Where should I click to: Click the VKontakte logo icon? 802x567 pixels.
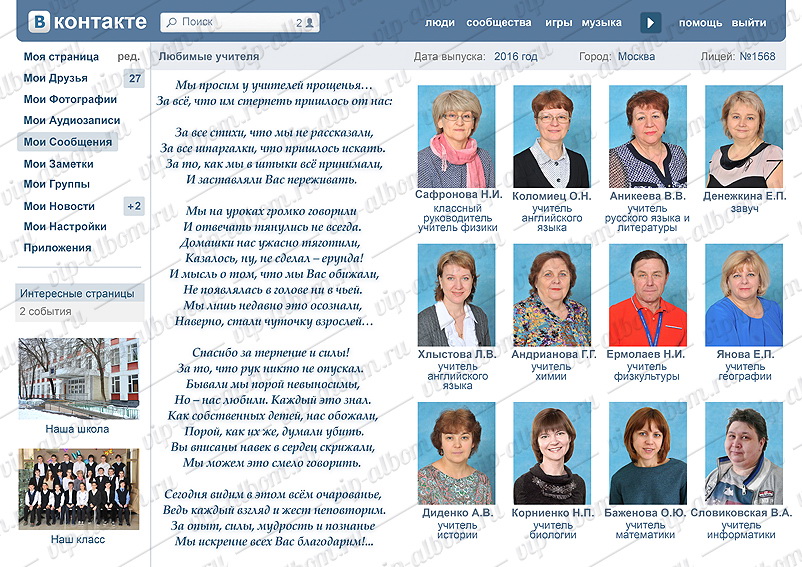[38, 22]
